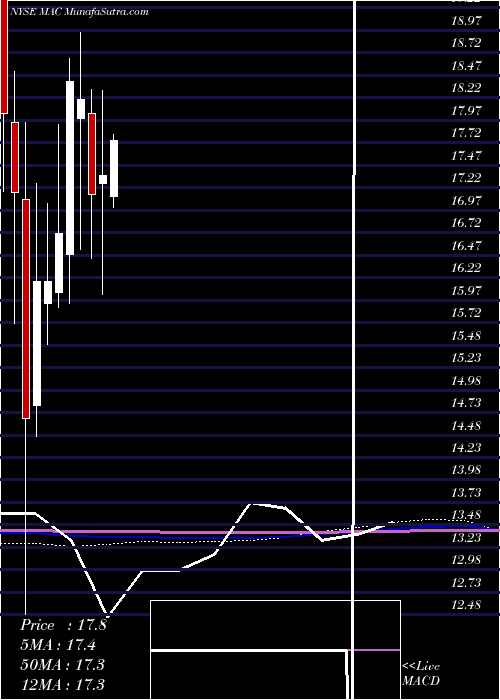Click the 50MA : 17.3 readout
The width and height of the screenshot is (500, 700).
pos(62,664)
